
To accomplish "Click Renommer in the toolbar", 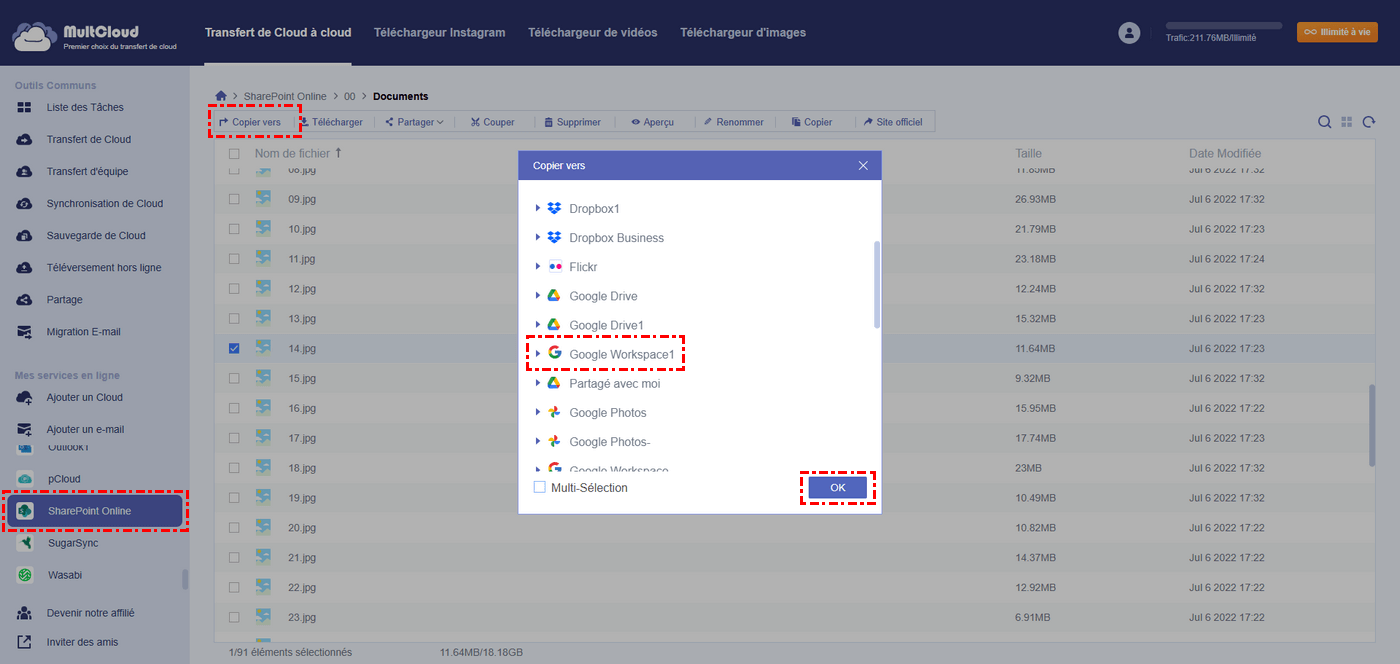I will click(733, 122).
